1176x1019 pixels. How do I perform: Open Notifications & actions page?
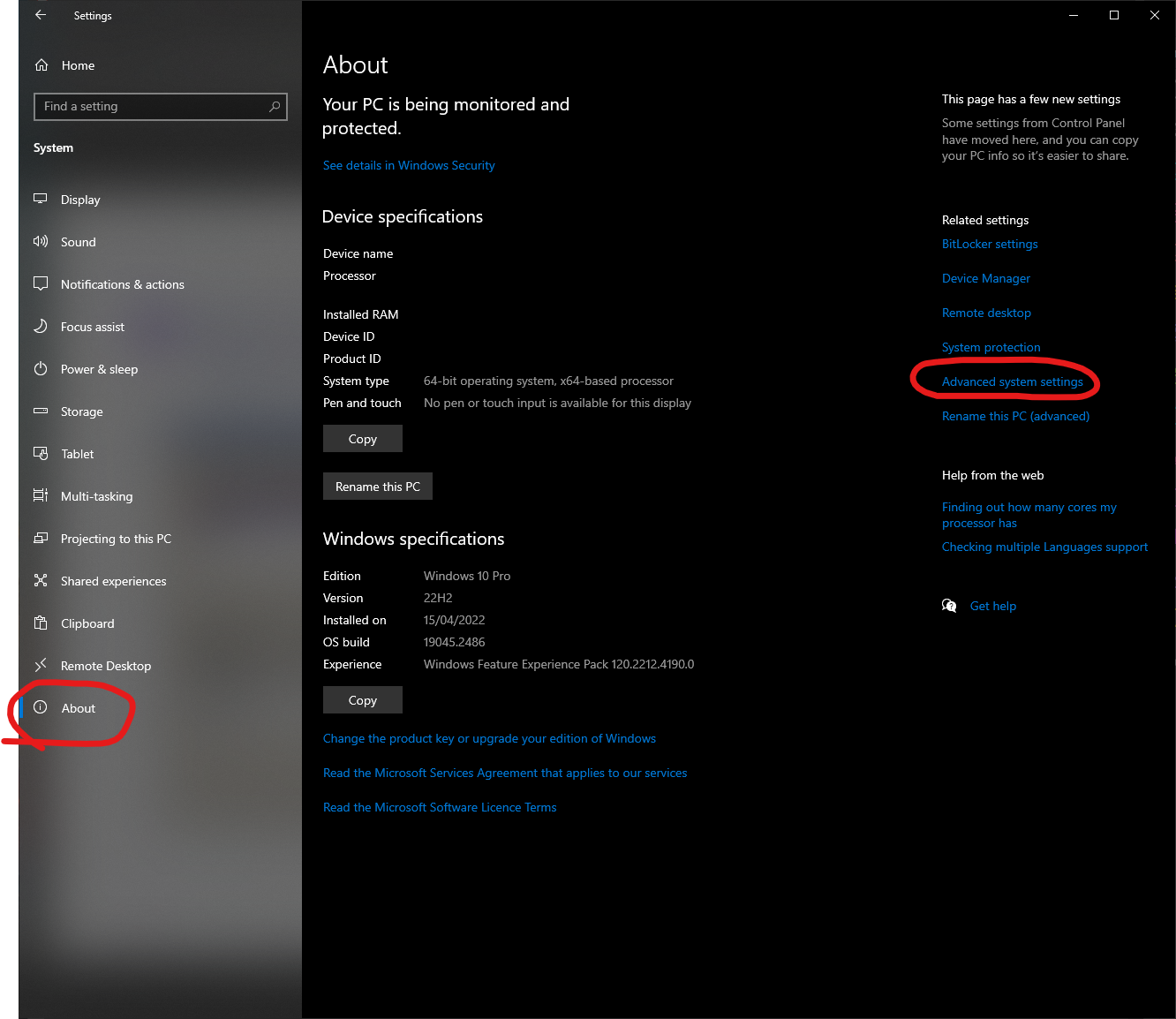(160, 284)
